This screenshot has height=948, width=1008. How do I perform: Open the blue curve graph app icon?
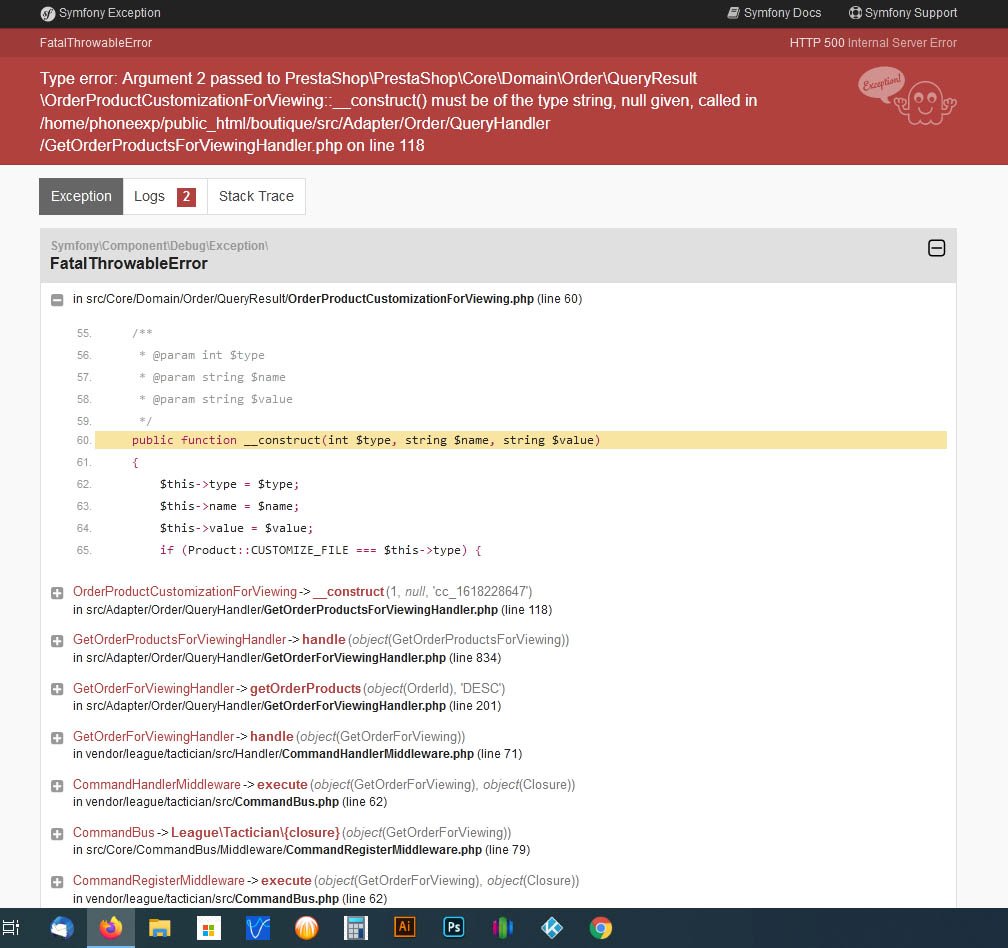[258, 927]
